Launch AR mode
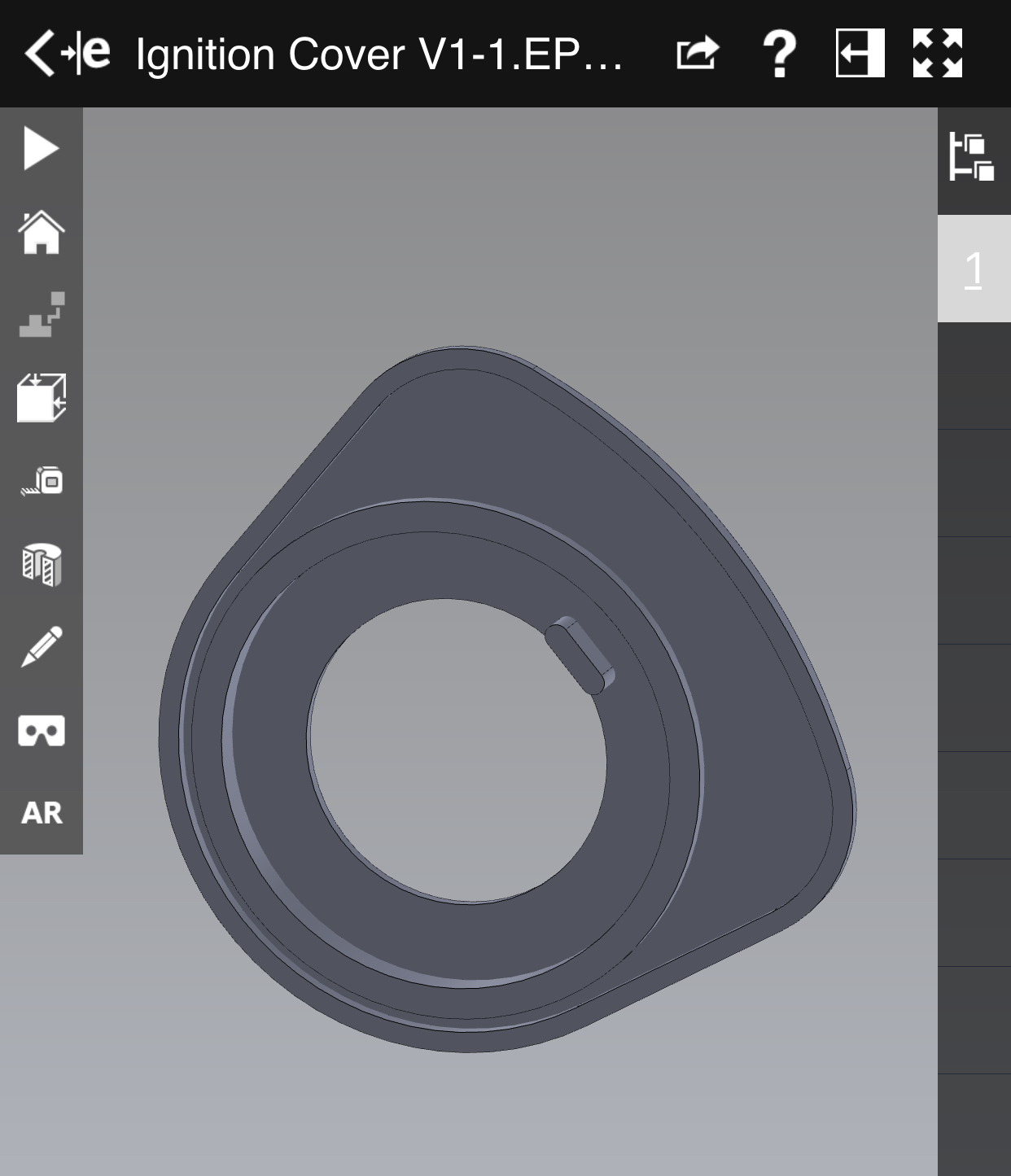Screen dimensions: 1011x1176 [41, 812]
